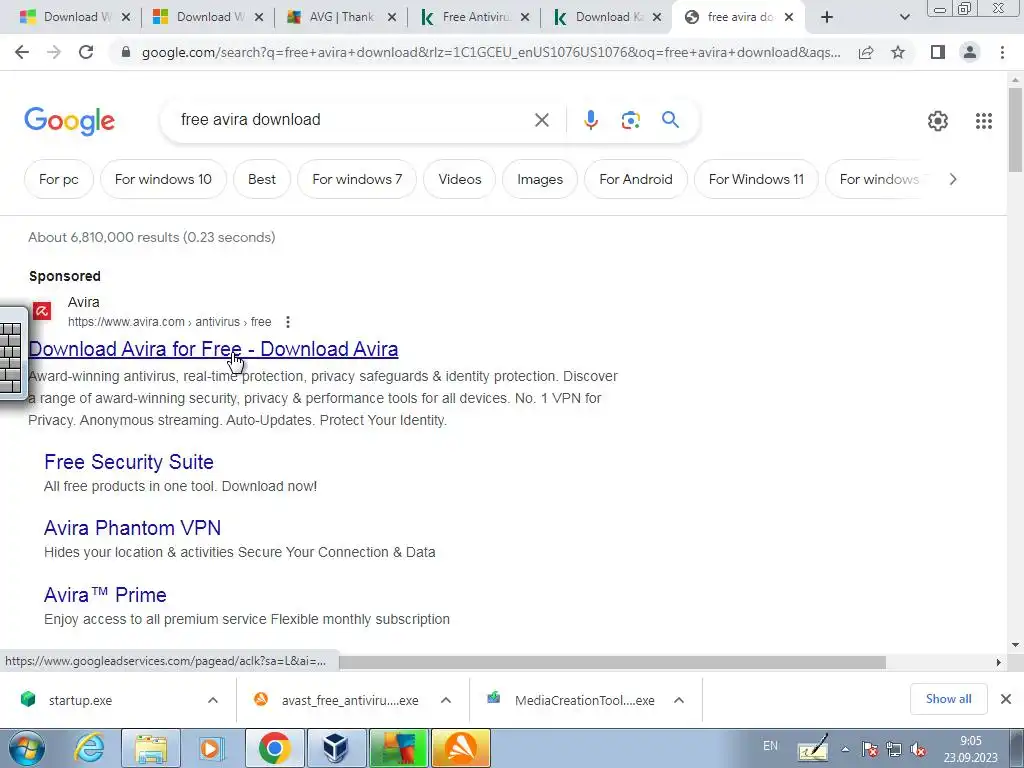1024x768 pixels.
Task: Select the 'For windows 10' filter chip
Action: [163, 179]
